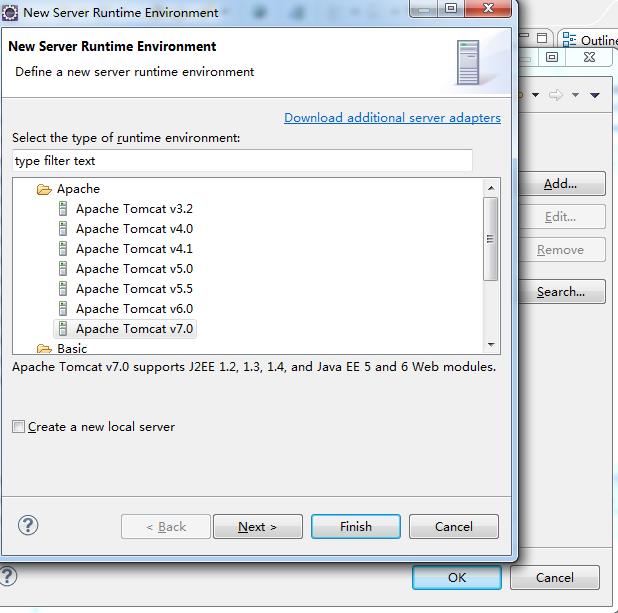Open dropdown arrow next to back history
The image size is (618, 613).
coord(535,95)
